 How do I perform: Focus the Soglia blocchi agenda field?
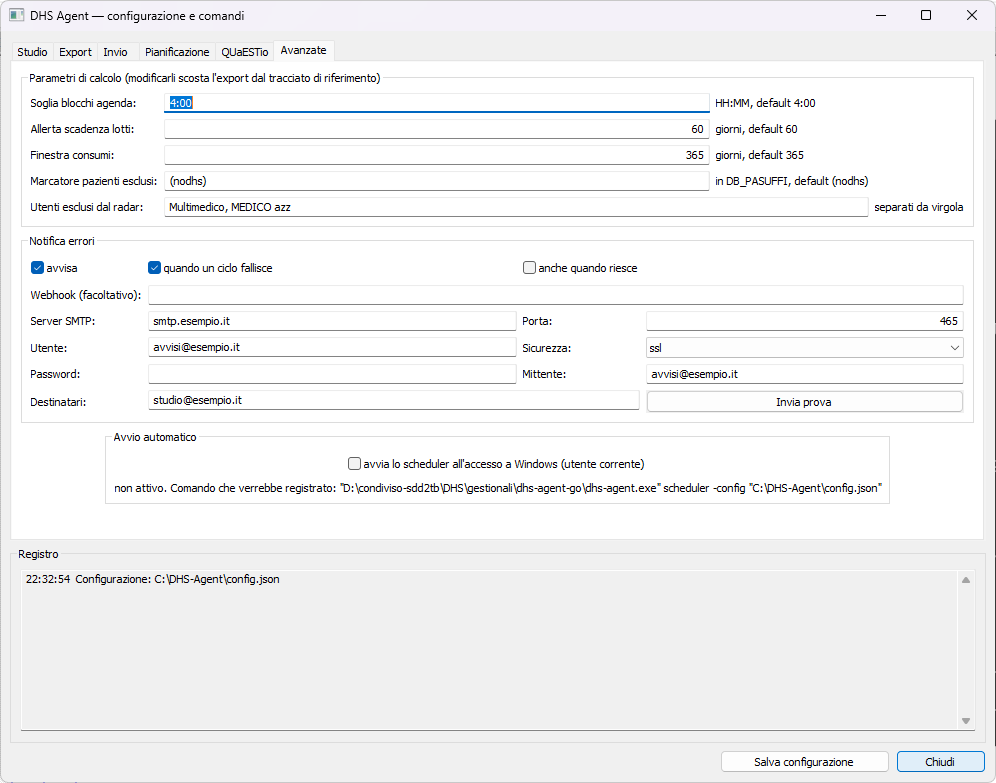coord(437,103)
